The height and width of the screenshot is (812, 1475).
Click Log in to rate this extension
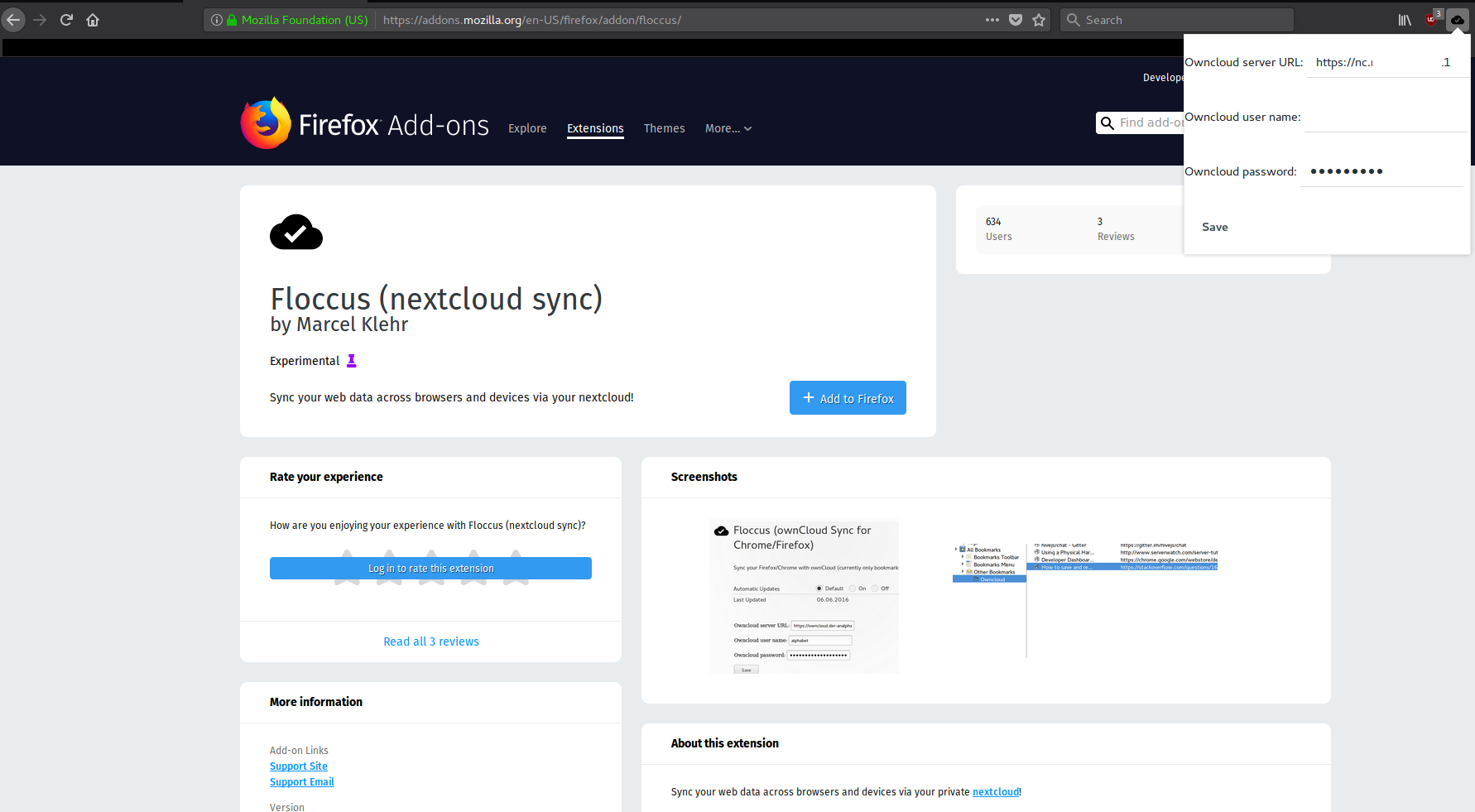point(430,568)
